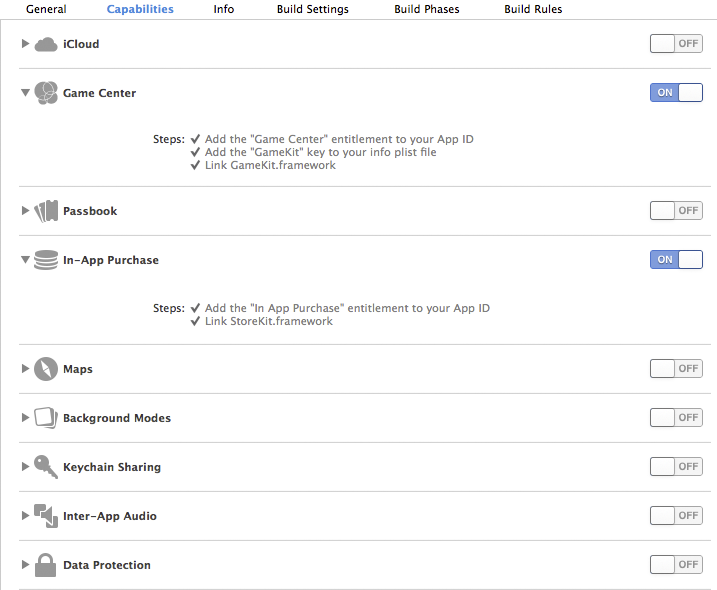Click the In-App Purchase label
The height and width of the screenshot is (590, 717).
pos(111,260)
